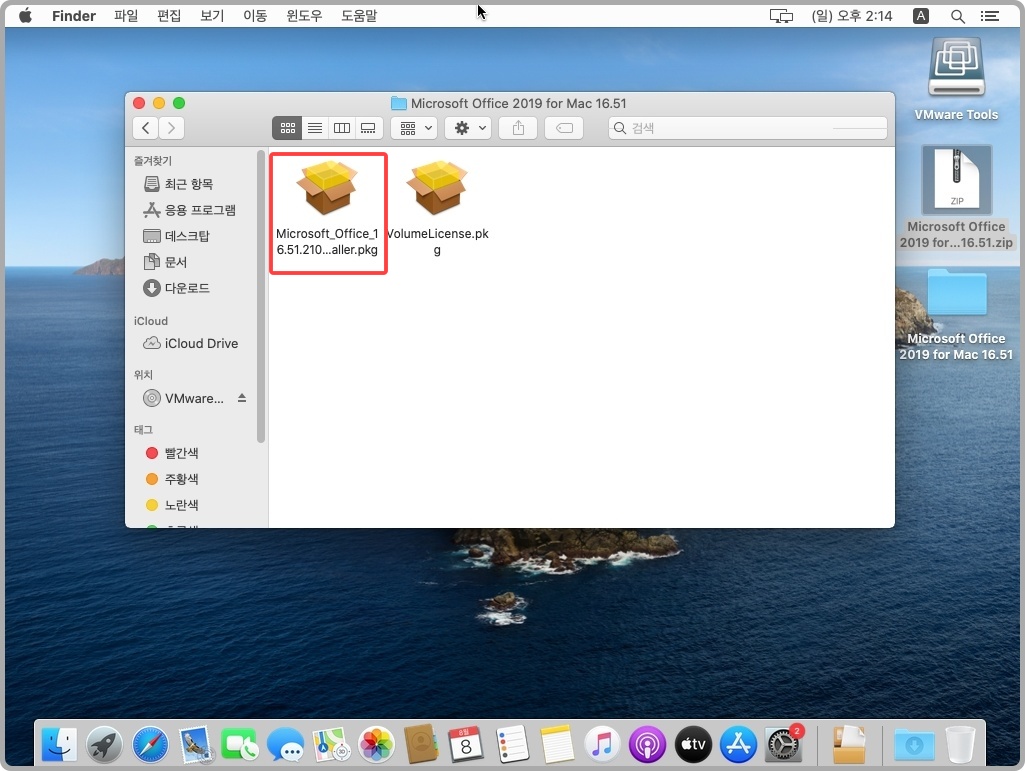Screen dimensions: 1025x771
Task: Open Music from the Dock
Action: coord(602,744)
